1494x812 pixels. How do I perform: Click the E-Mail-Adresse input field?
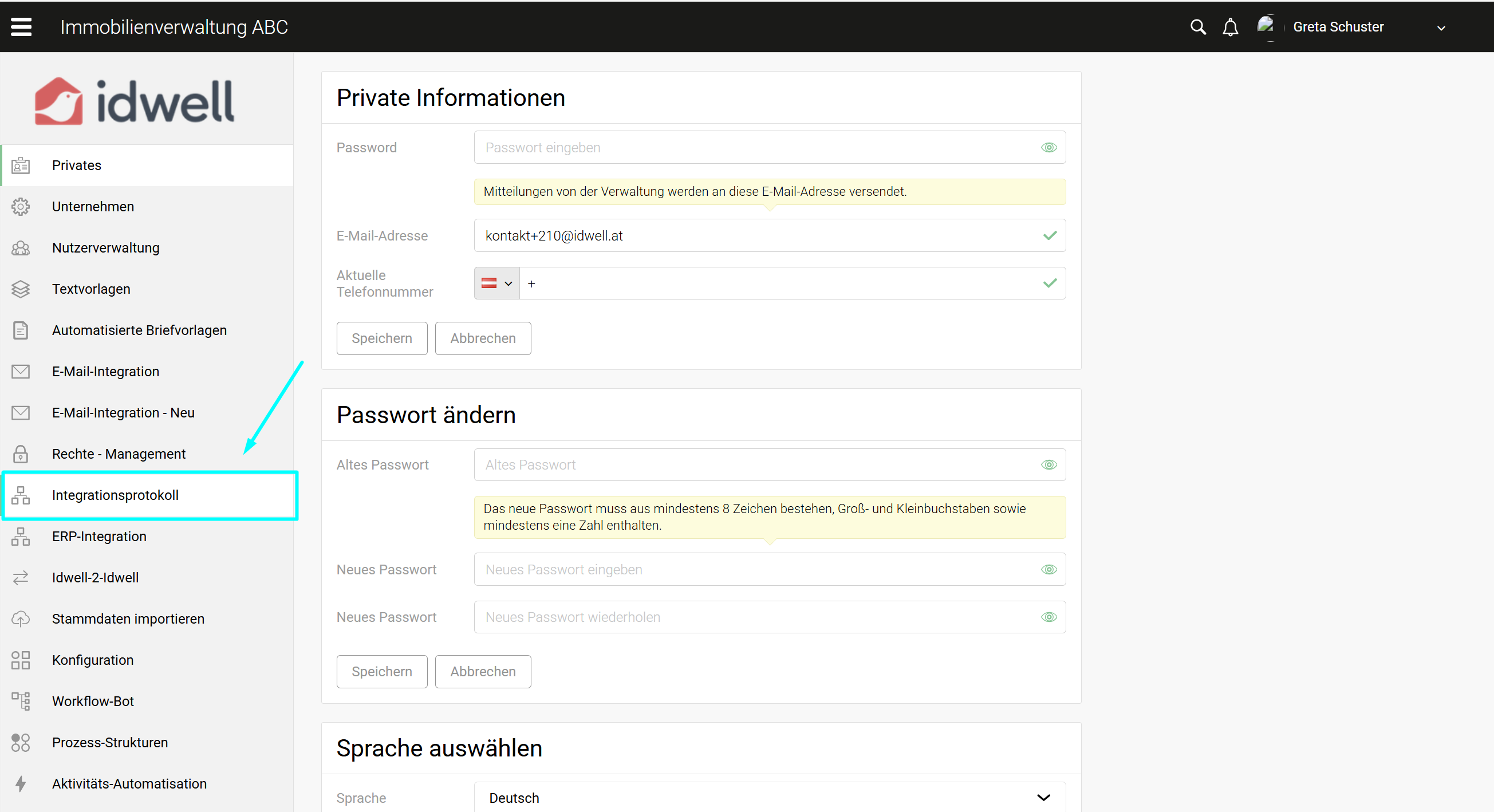754,235
